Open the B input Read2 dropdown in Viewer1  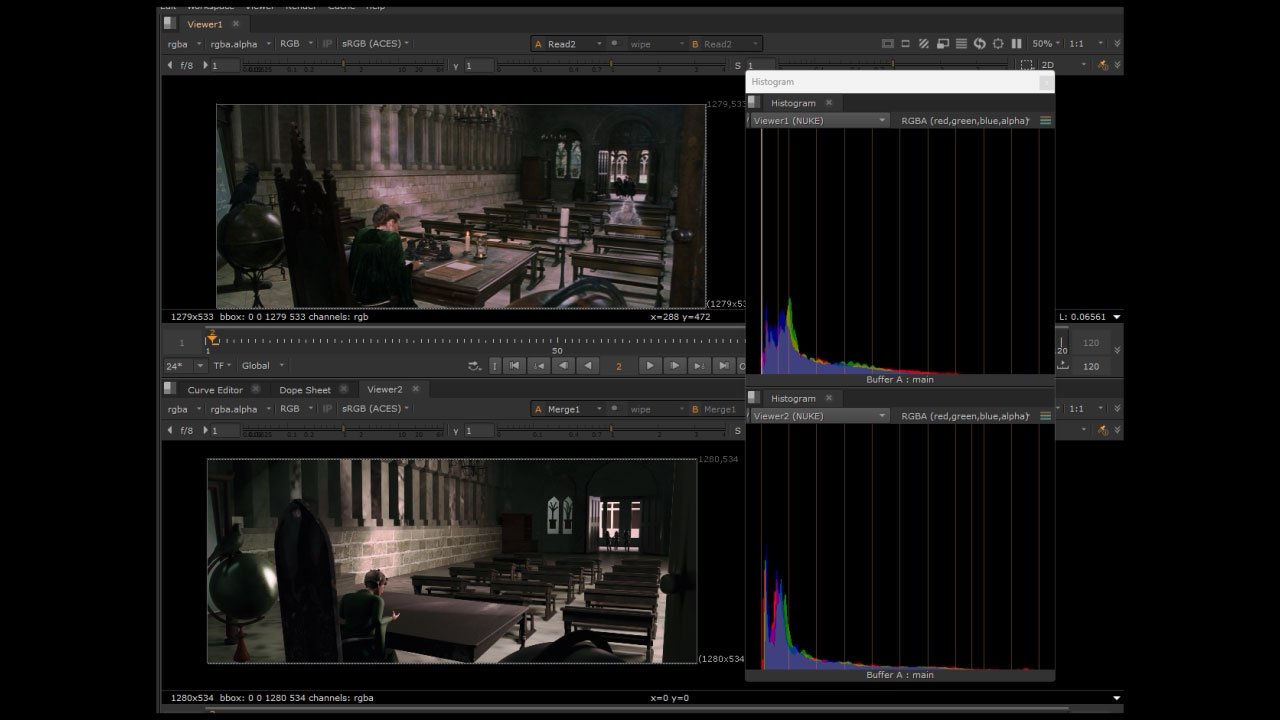(725, 44)
